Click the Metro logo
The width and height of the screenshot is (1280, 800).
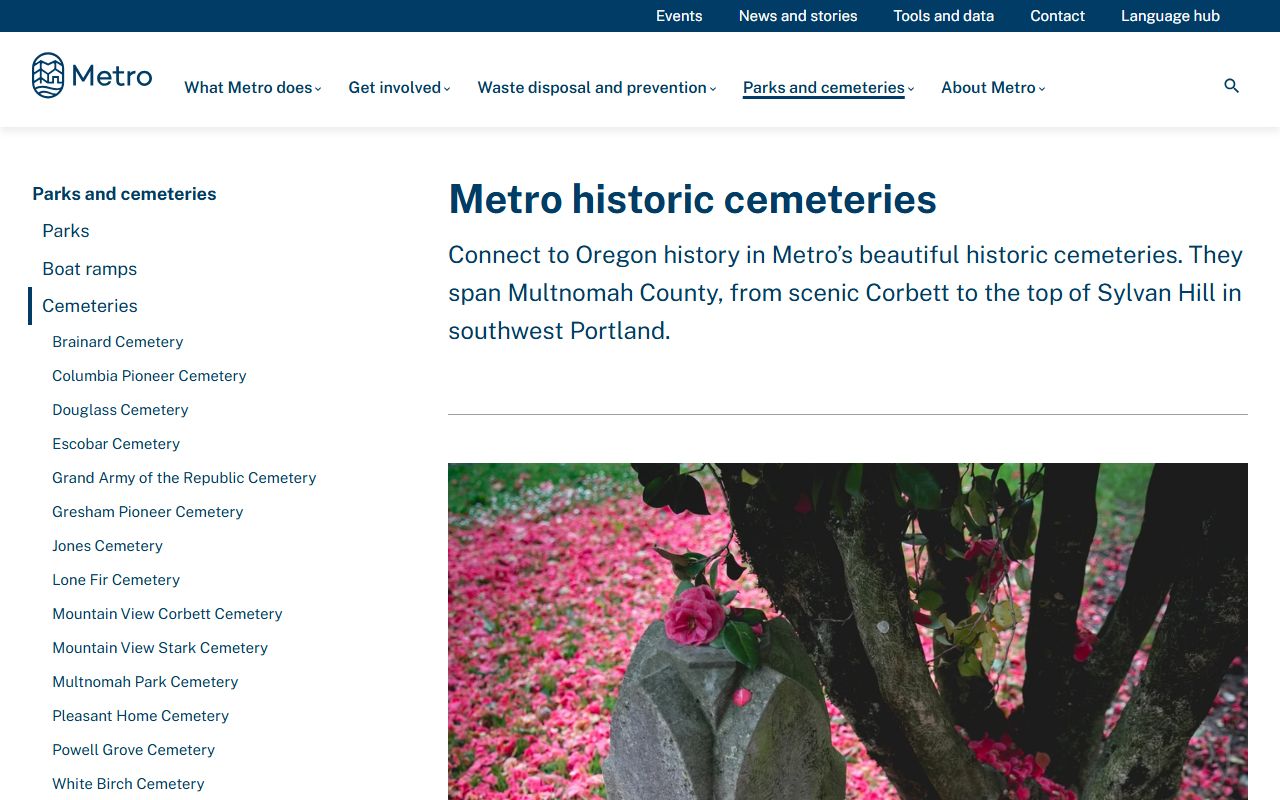tap(92, 76)
